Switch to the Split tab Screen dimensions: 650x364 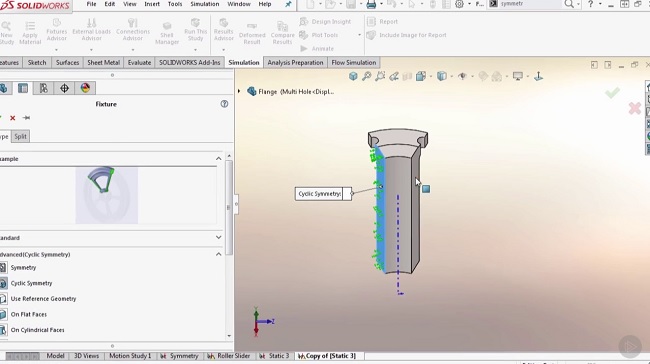pos(20,136)
